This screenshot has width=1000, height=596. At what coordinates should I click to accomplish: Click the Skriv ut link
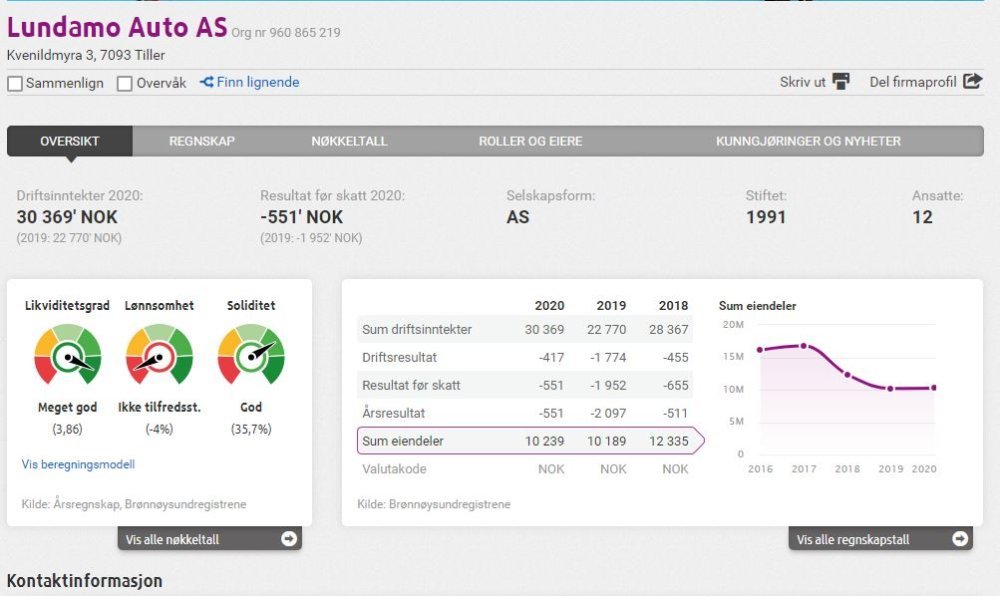coord(802,82)
